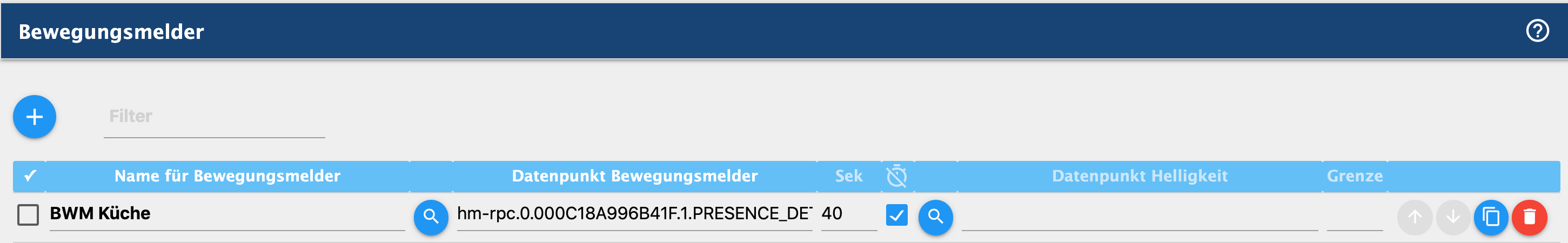Move BWM Küche row down
This screenshot has width=1568, height=243.
click(1453, 217)
